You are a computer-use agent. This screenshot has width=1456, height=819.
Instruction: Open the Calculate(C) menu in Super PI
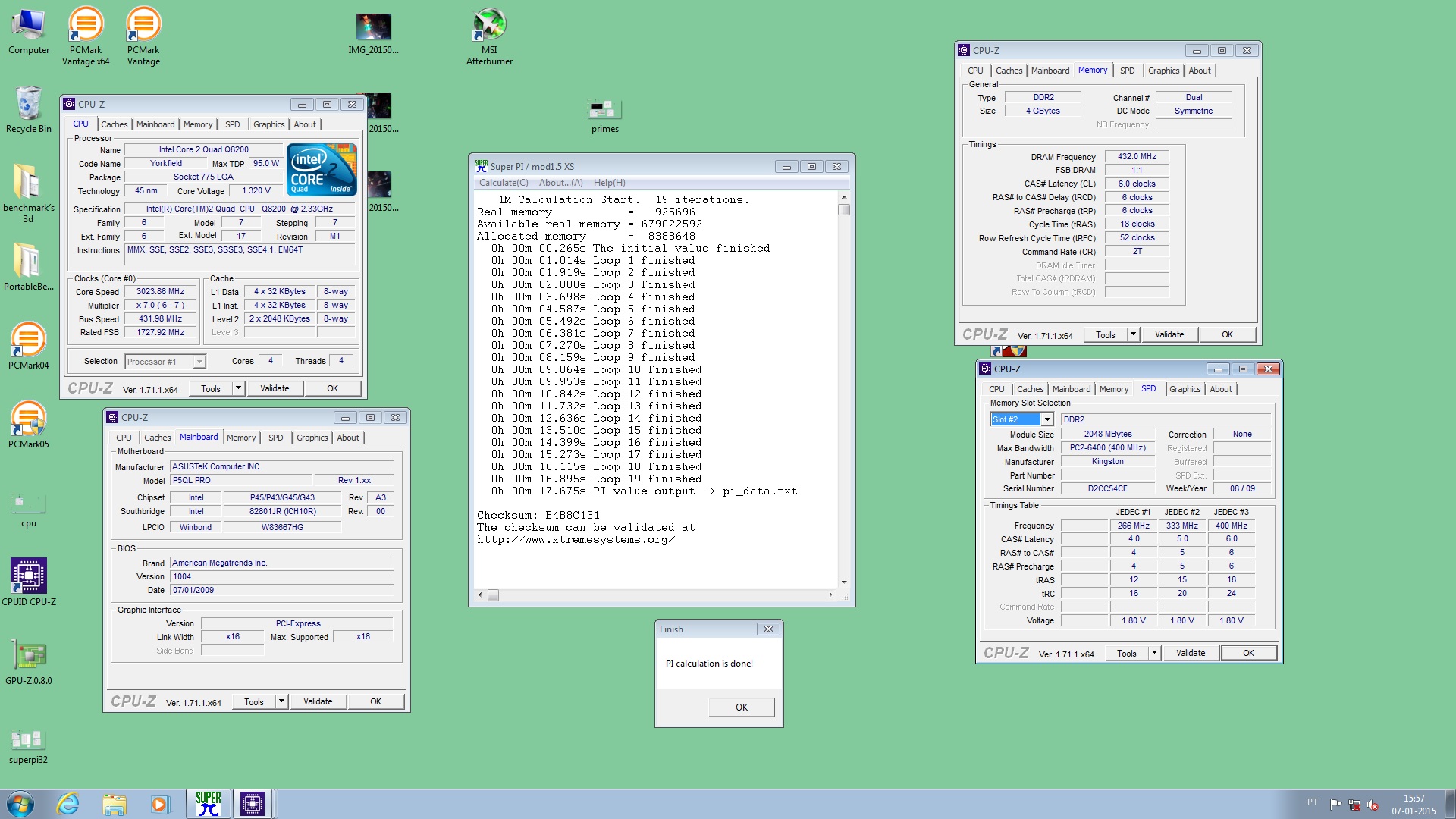point(504,183)
